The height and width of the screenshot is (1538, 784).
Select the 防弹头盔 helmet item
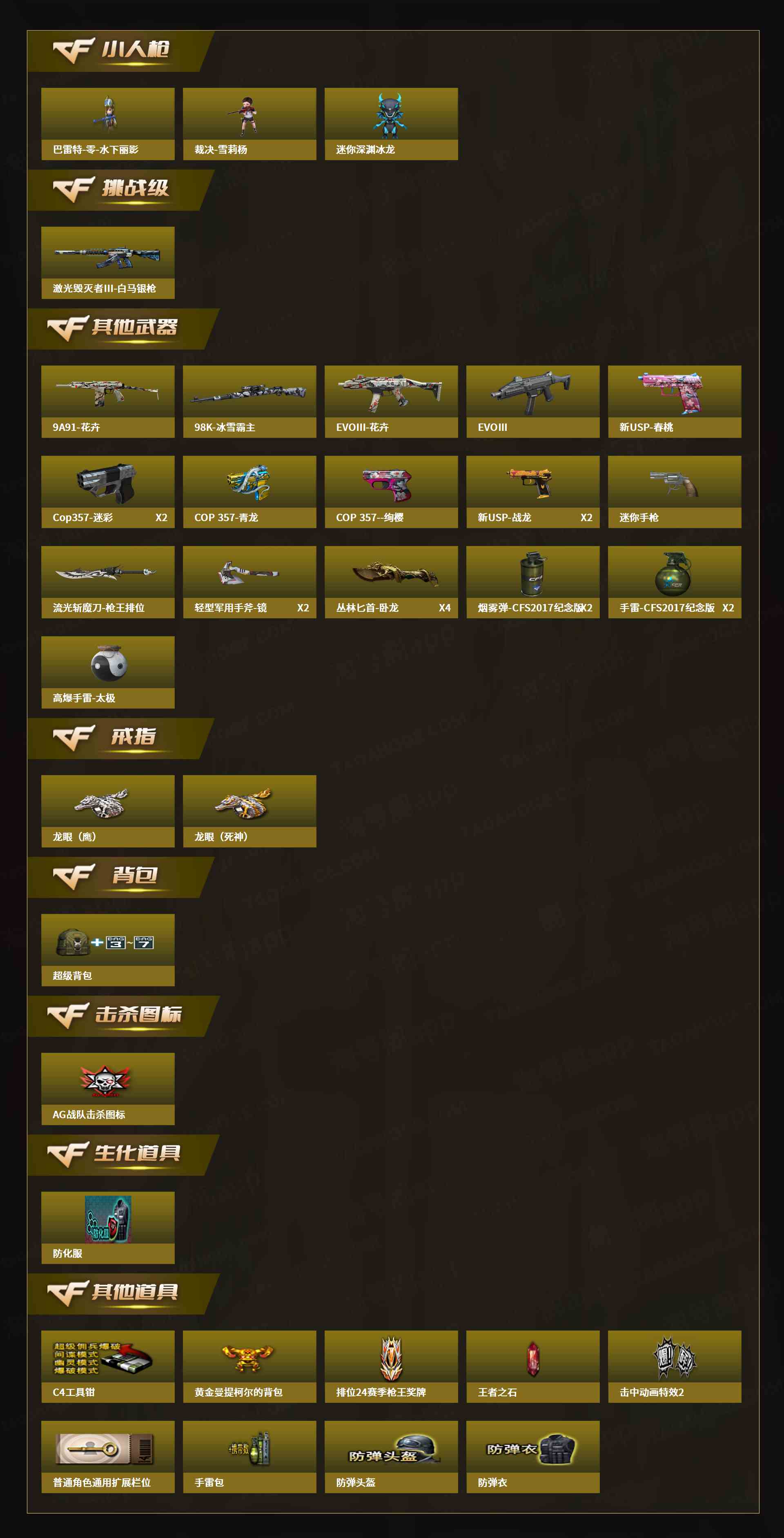(391, 1457)
